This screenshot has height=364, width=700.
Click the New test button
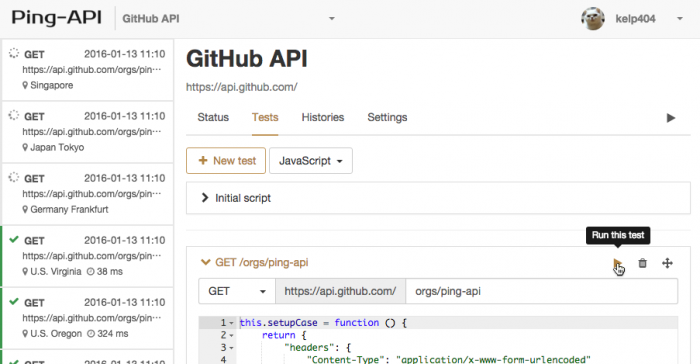(x=226, y=161)
